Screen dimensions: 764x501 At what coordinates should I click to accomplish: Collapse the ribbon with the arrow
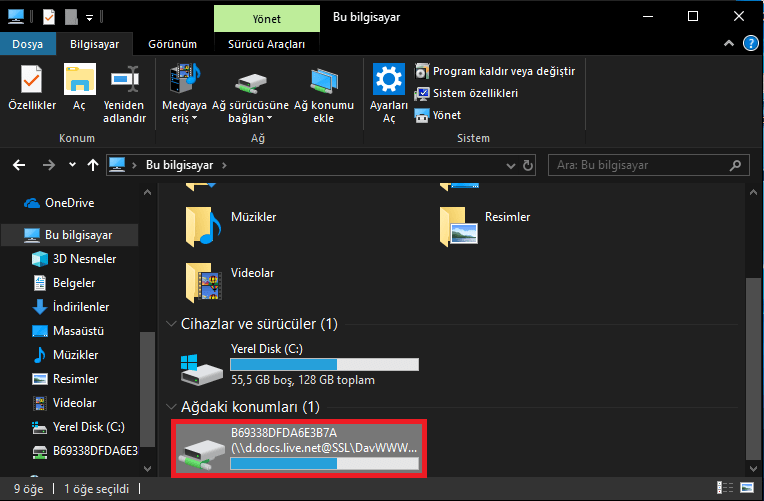pyautogui.click(x=729, y=43)
